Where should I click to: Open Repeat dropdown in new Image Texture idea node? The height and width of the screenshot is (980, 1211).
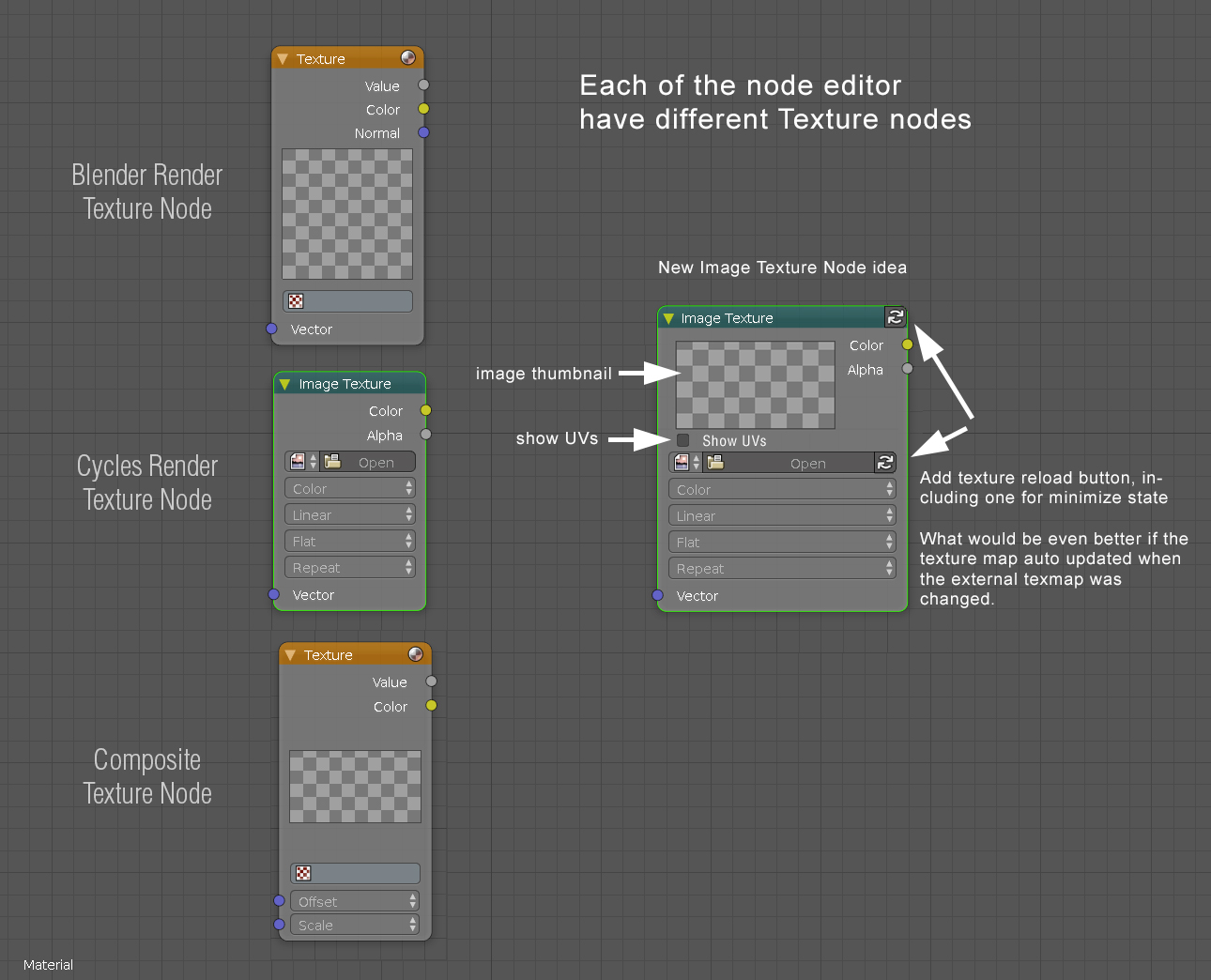pyautogui.click(x=783, y=569)
